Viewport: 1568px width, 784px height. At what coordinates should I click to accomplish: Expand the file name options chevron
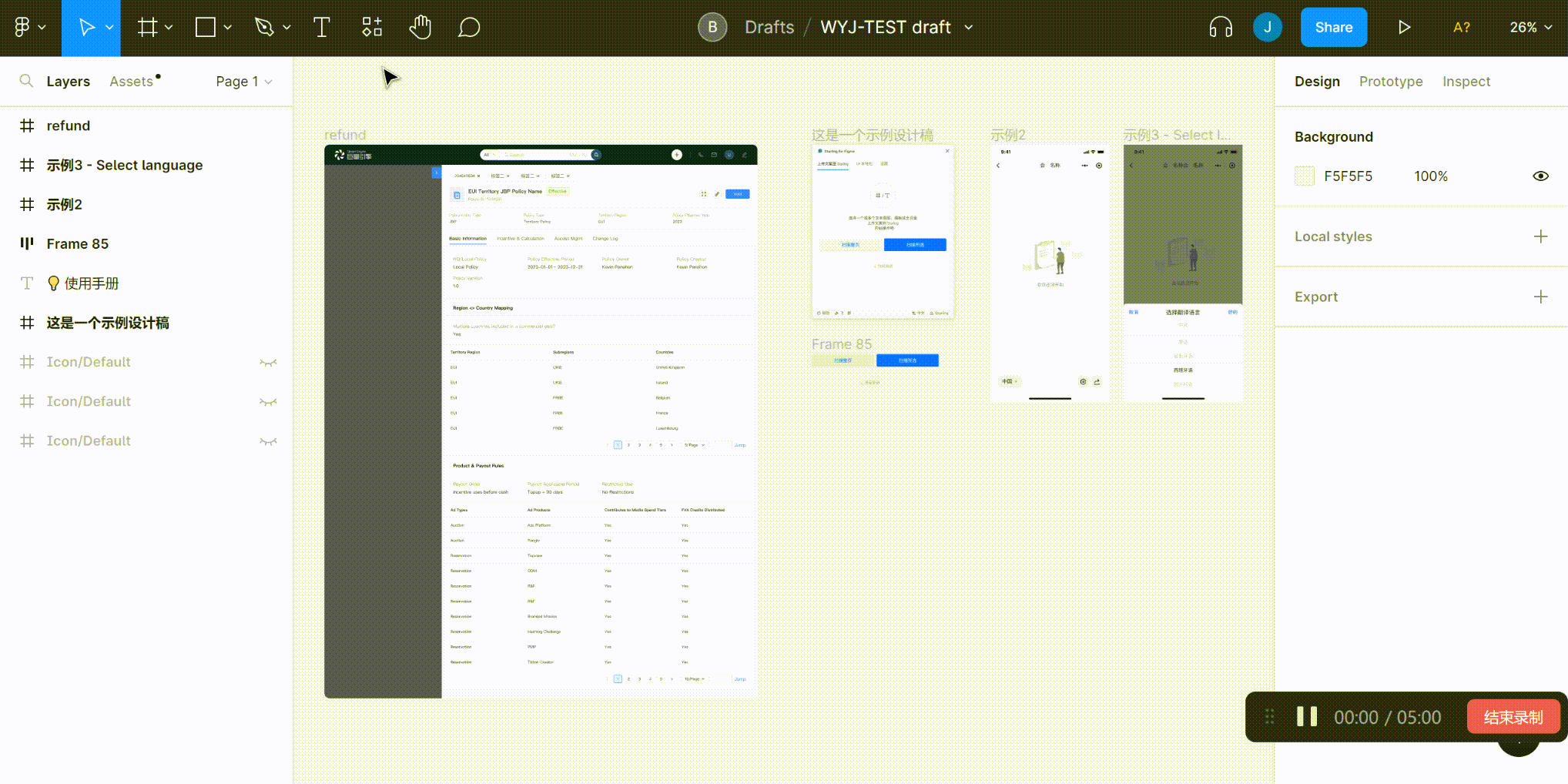[x=969, y=28]
